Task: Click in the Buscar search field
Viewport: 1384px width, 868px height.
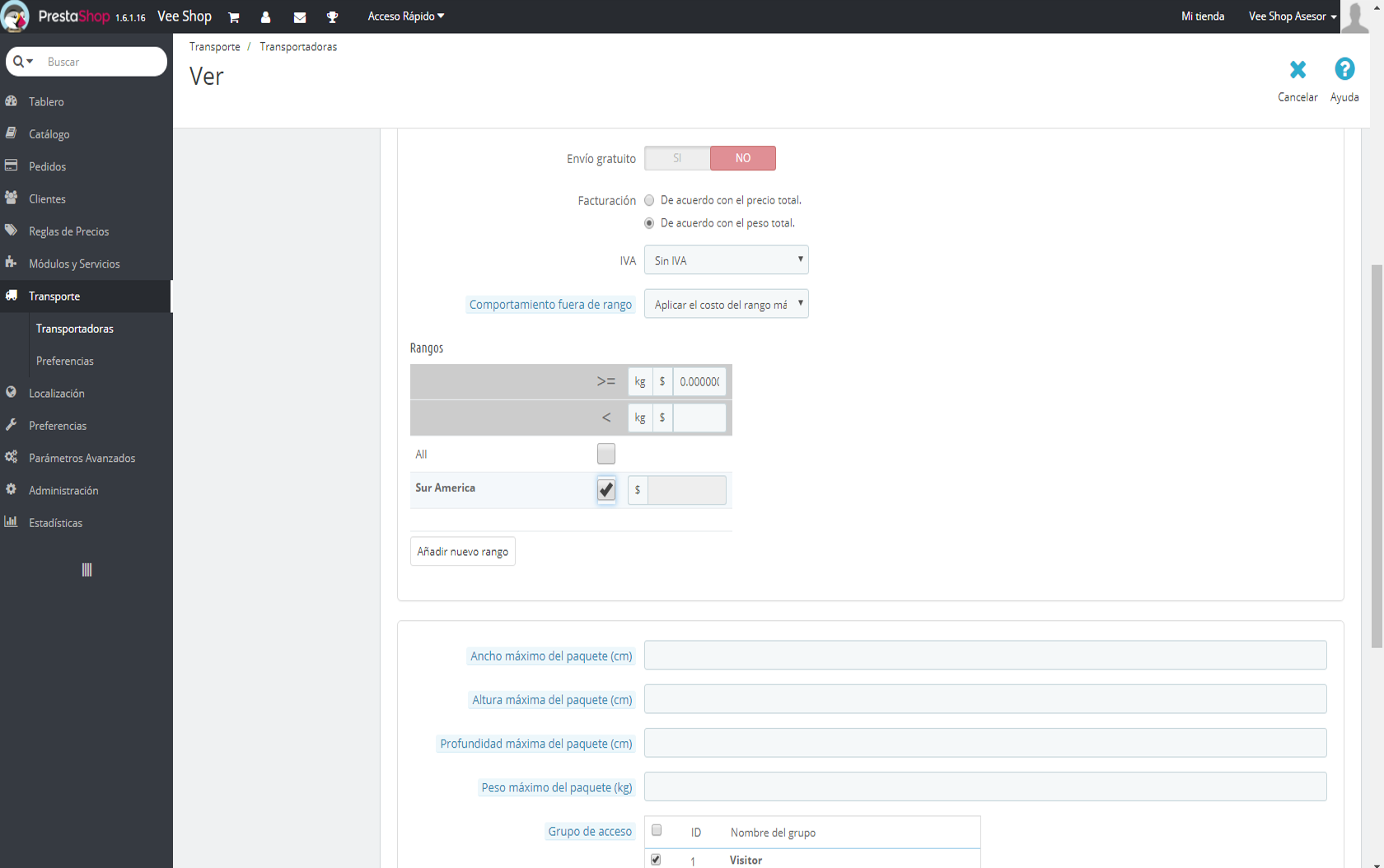Action: click(x=103, y=62)
